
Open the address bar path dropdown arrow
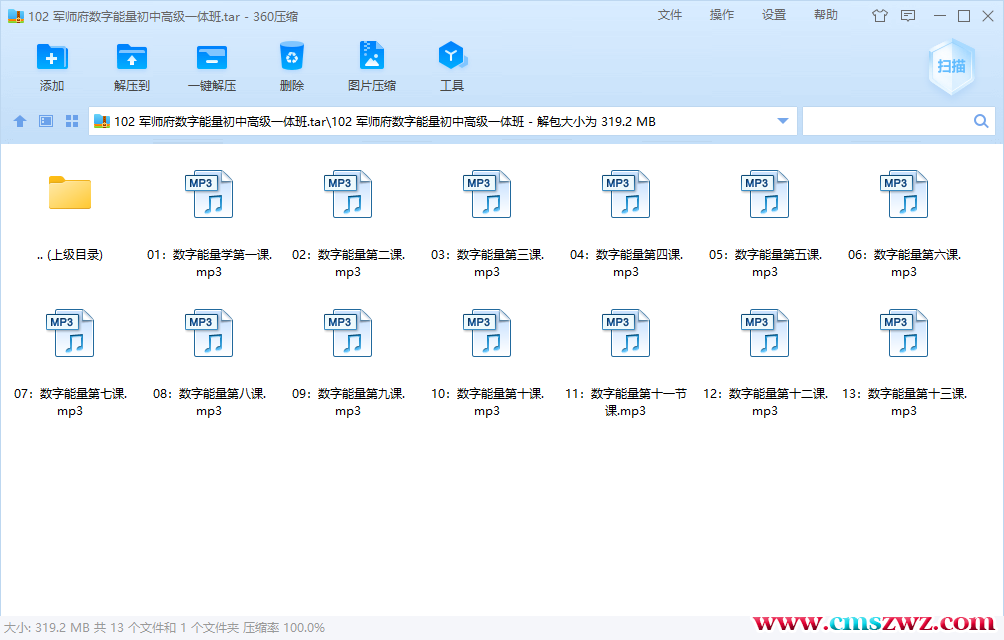tap(783, 120)
